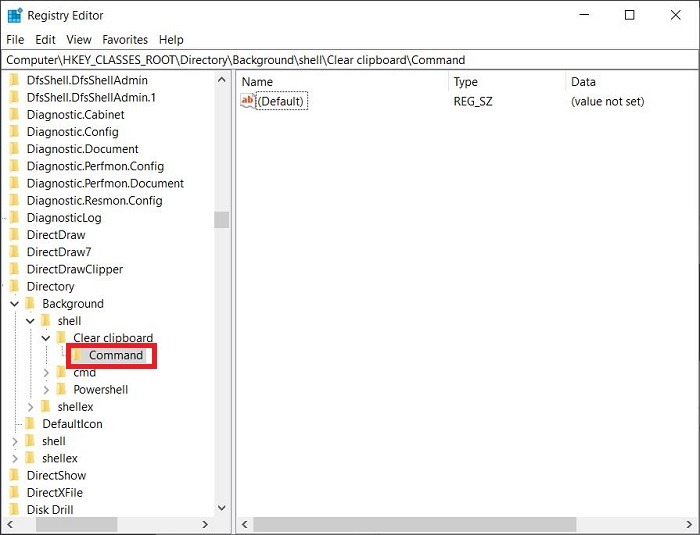Click the folder icon next to Powershell key

(x=61, y=389)
